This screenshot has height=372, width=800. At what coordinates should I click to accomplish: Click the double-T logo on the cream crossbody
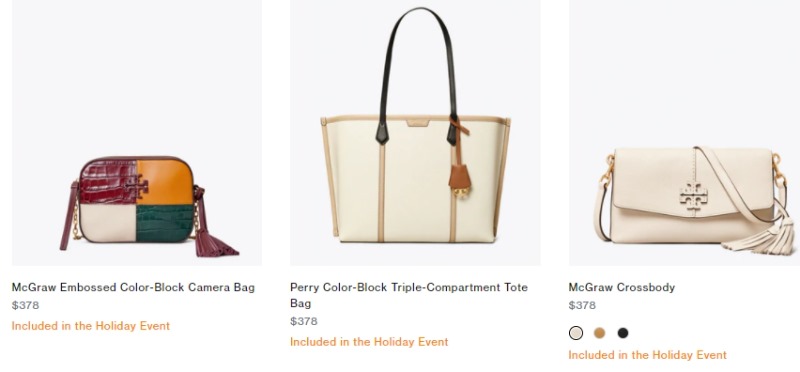pos(693,196)
